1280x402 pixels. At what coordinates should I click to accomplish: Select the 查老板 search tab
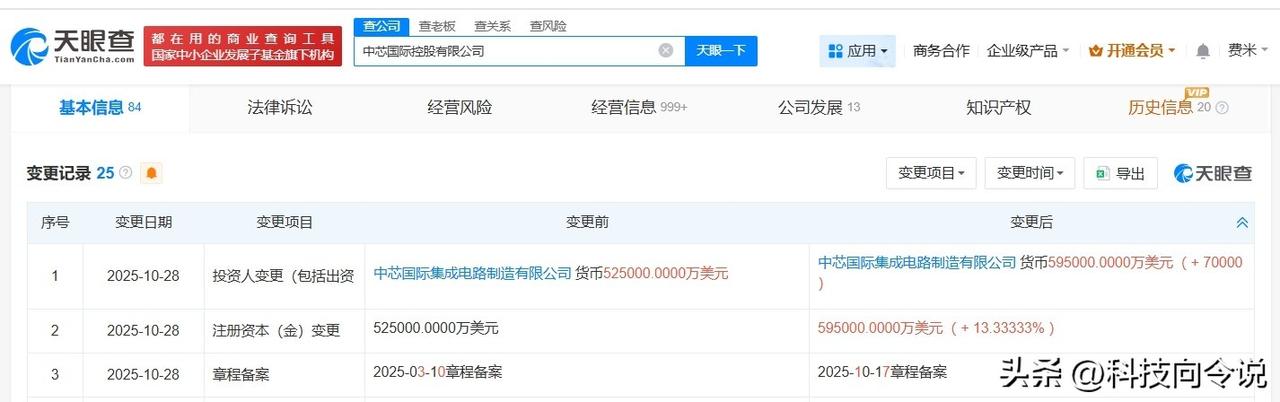tap(436, 26)
